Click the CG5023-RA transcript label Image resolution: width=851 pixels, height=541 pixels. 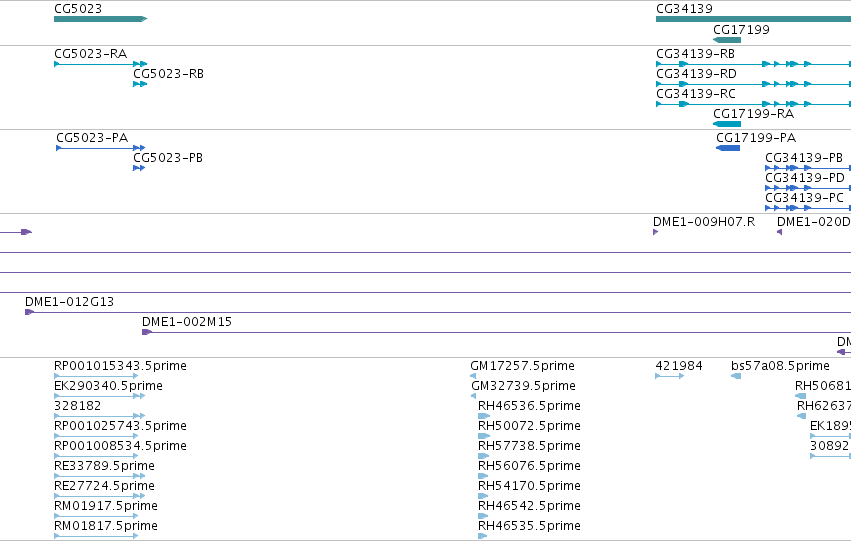tap(91, 54)
